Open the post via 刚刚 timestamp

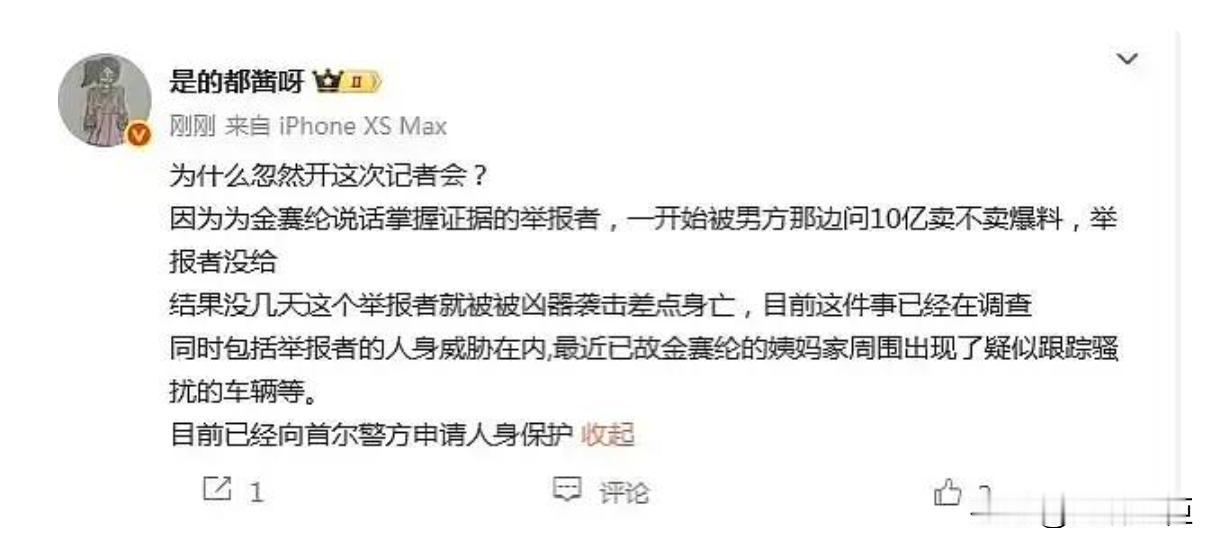pos(189,126)
